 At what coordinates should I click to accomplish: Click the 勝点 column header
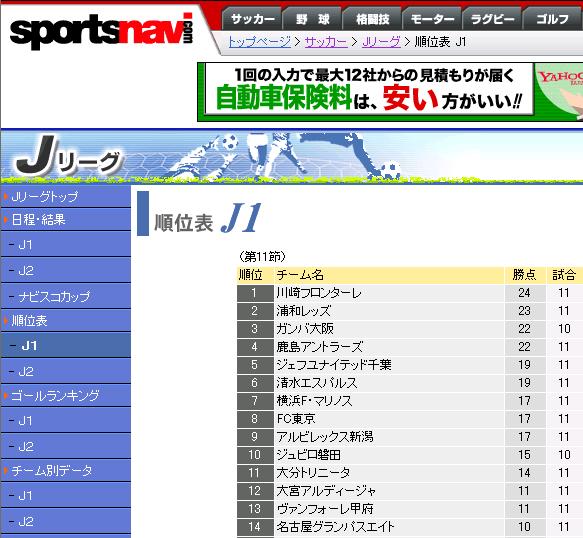(524, 275)
